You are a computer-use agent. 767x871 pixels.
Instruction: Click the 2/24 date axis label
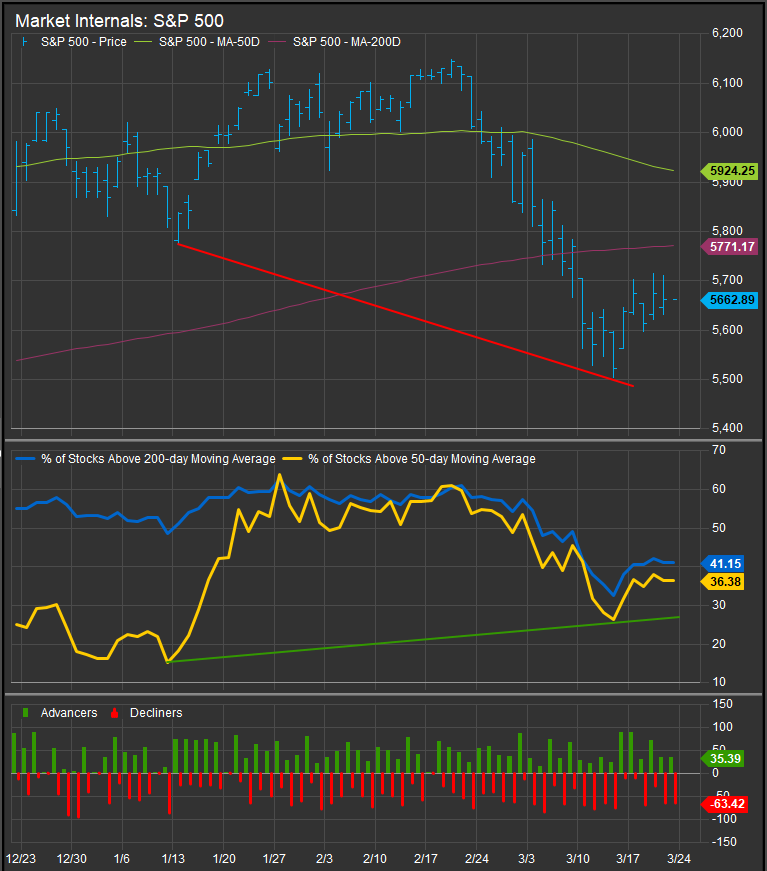pyautogui.click(x=477, y=859)
